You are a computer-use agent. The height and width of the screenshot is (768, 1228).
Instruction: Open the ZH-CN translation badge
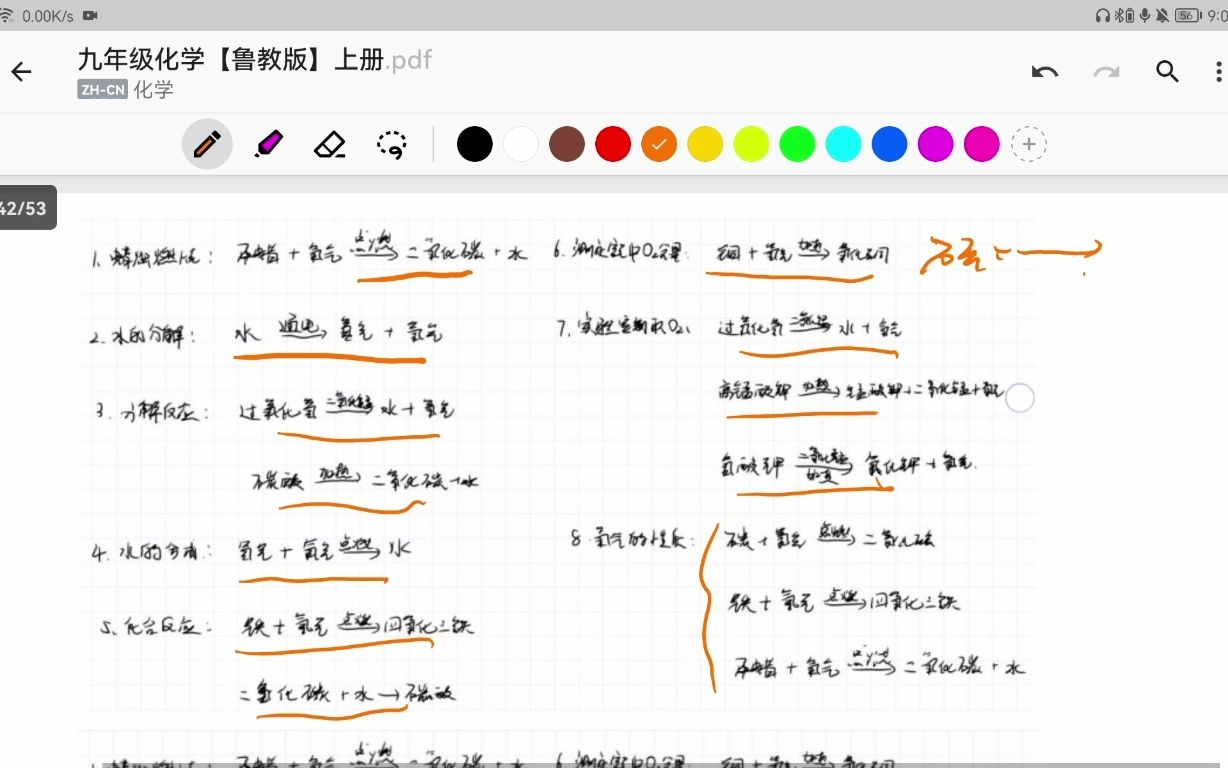pyautogui.click(x=102, y=89)
